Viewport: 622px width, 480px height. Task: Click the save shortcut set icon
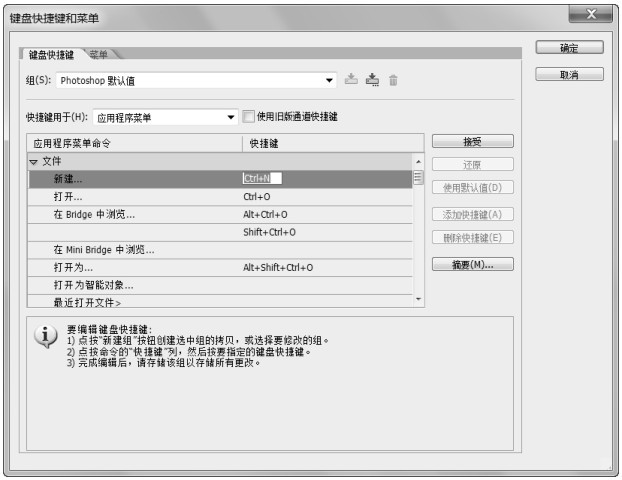(x=351, y=79)
